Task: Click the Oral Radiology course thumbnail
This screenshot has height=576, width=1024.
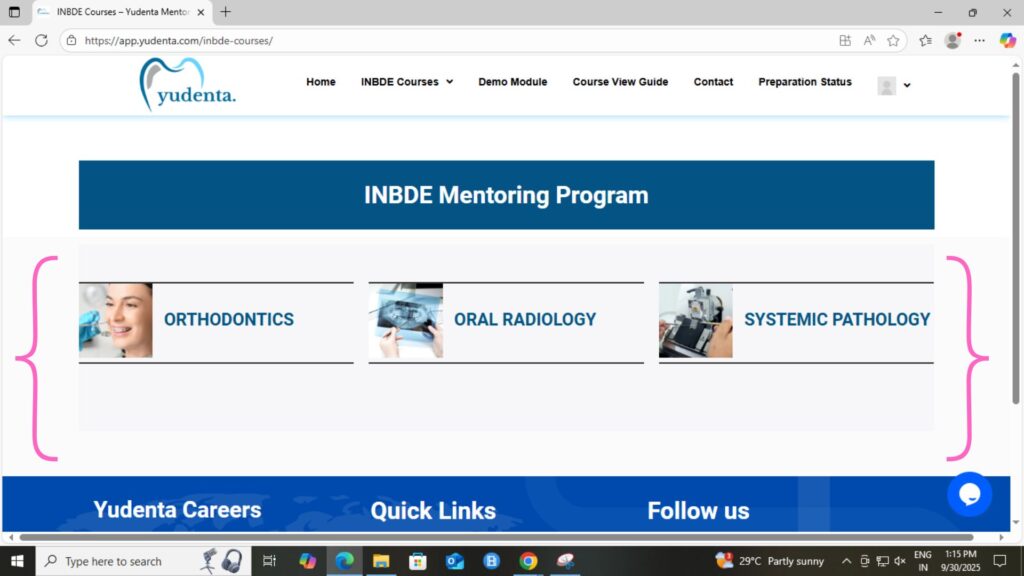Action: pyautogui.click(x=405, y=321)
